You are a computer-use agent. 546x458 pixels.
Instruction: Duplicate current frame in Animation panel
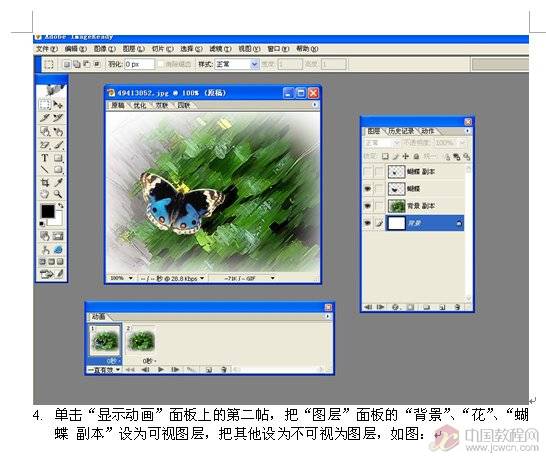pos(209,370)
